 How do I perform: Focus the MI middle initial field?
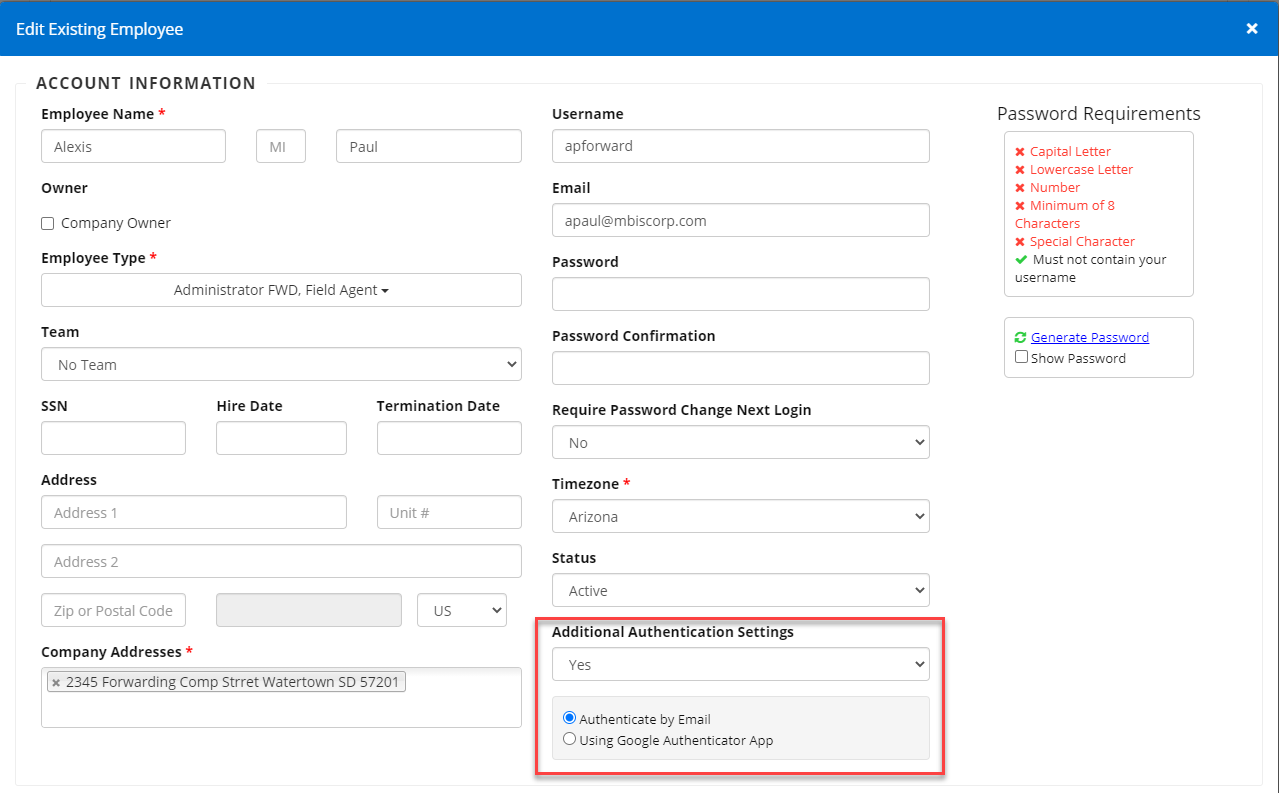[x=281, y=146]
